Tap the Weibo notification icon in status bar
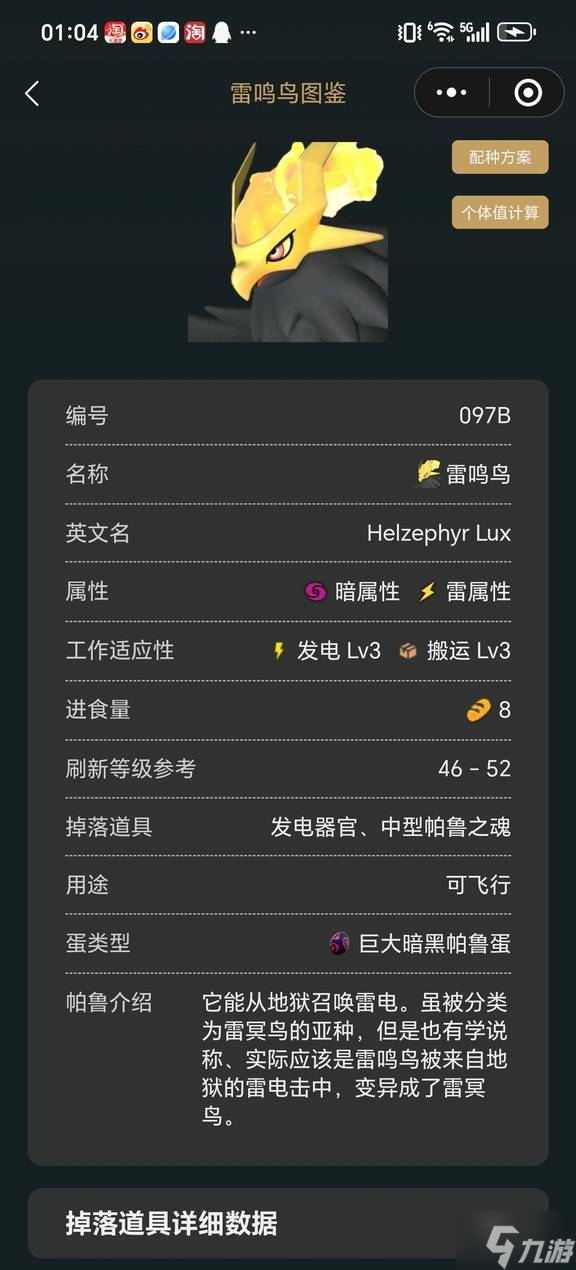This screenshot has width=576, height=1270. [142, 32]
